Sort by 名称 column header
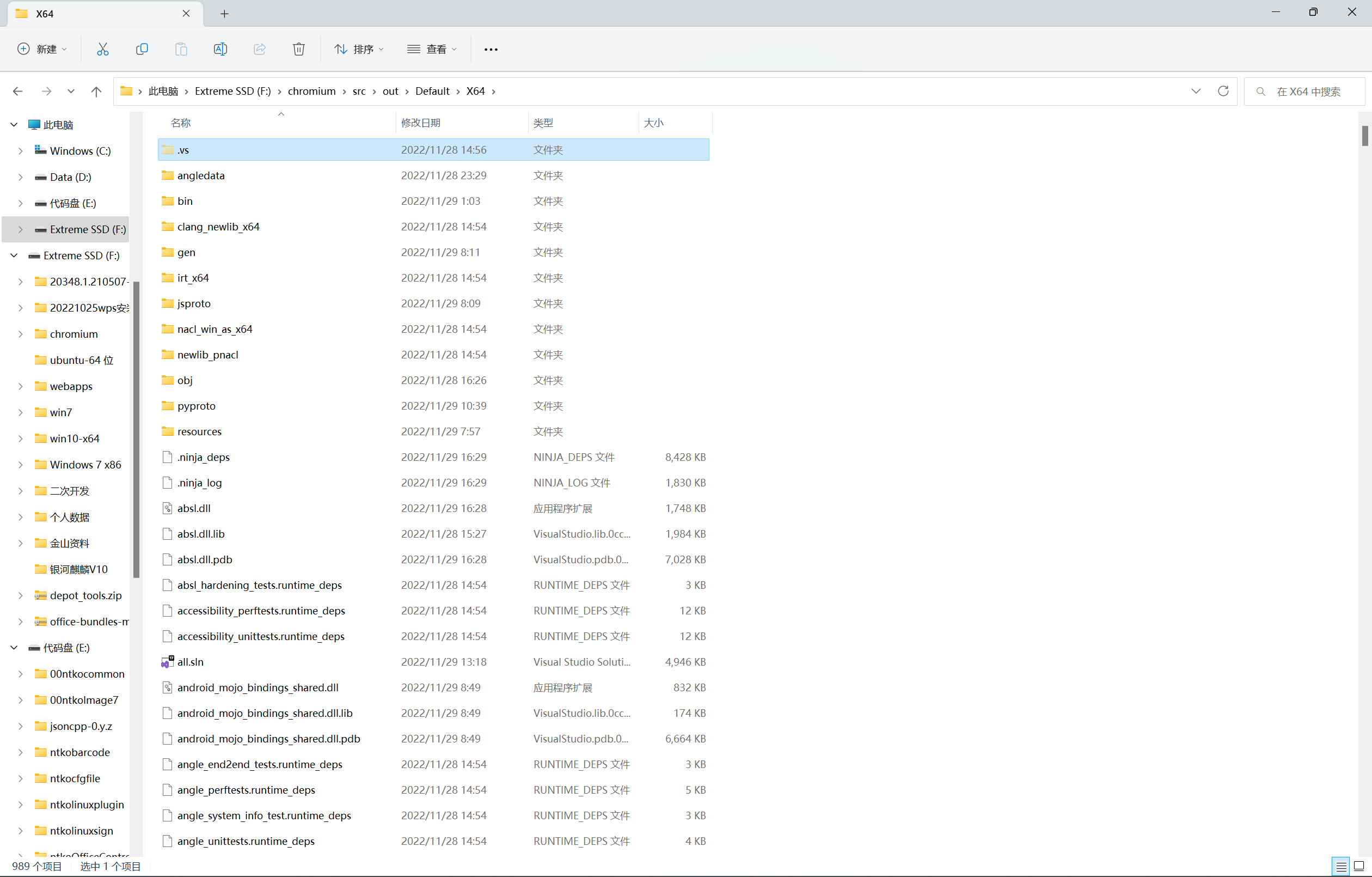Screen dimensions: 1372x877 click(181, 123)
